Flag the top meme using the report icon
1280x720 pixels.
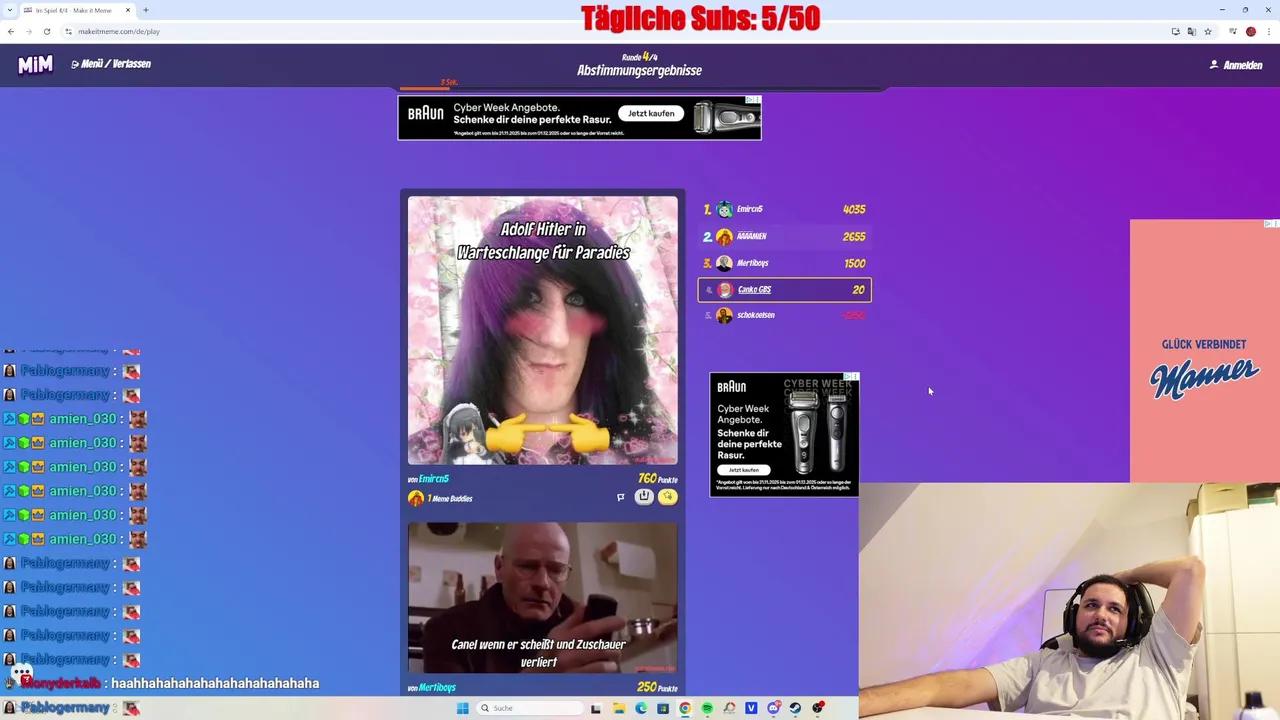620,497
